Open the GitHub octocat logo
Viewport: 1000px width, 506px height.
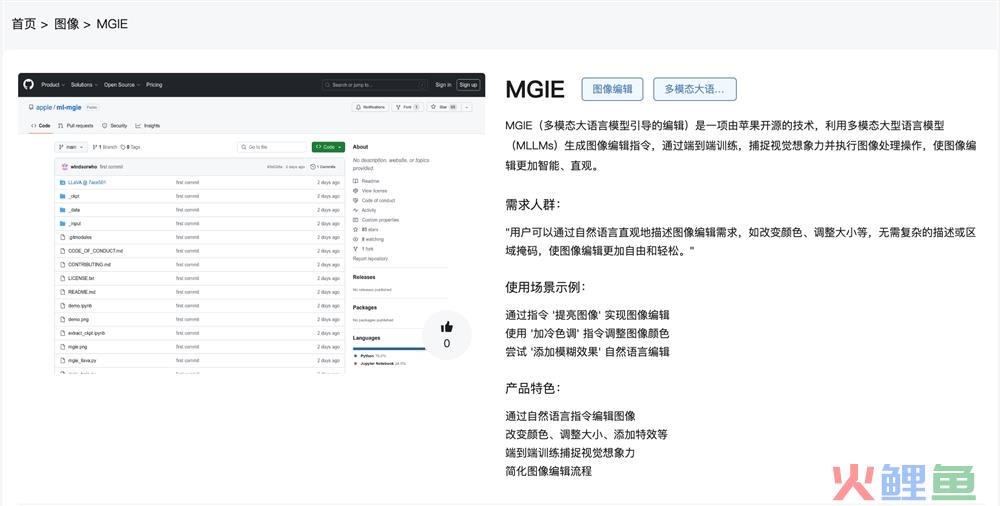(x=28, y=84)
